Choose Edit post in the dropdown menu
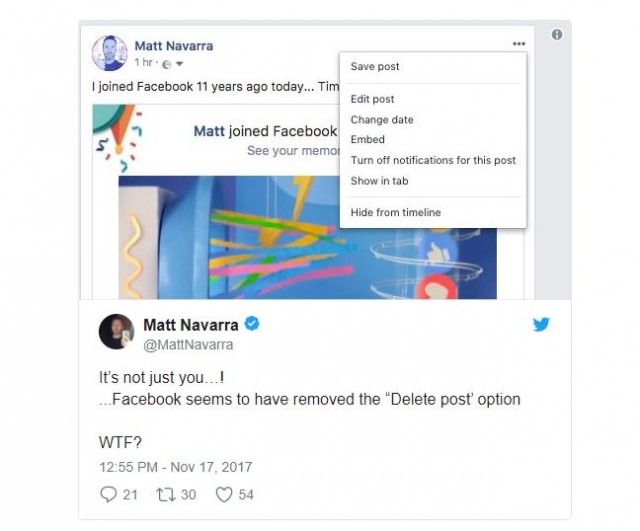Screen dimensions: 640x531 [x=372, y=99]
